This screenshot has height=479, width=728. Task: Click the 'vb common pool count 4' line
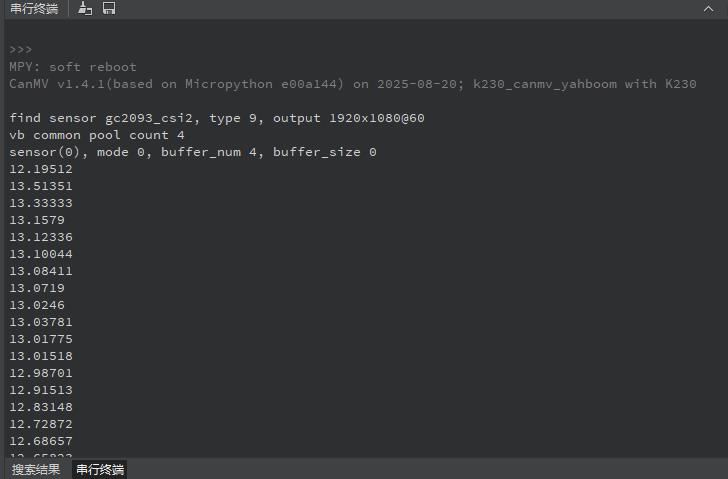tap(97, 135)
